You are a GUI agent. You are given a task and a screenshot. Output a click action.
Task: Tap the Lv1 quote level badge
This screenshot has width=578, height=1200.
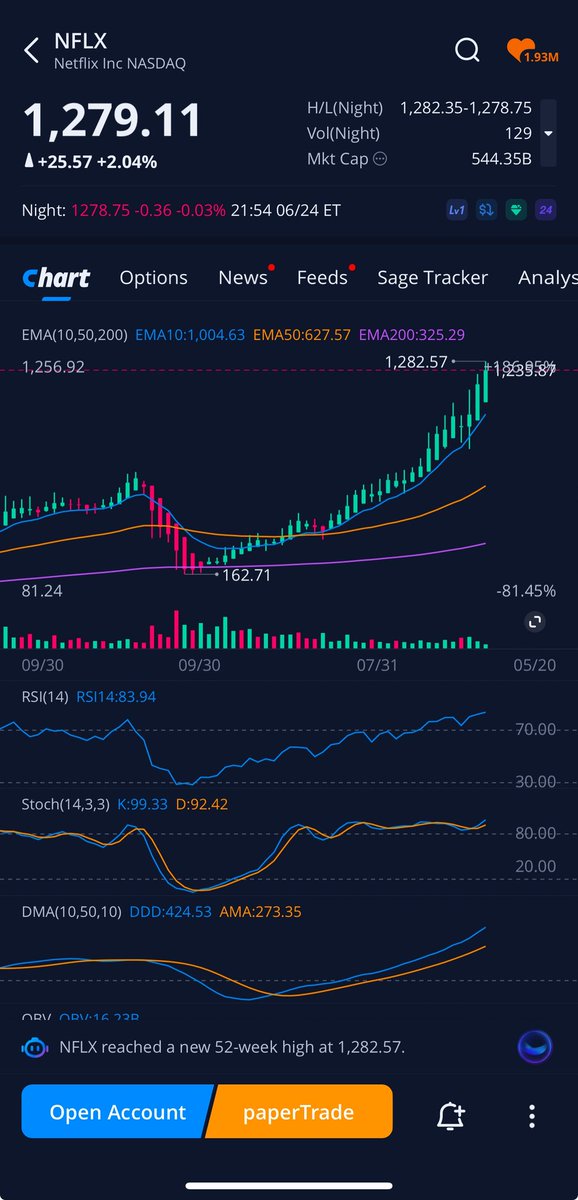(457, 211)
